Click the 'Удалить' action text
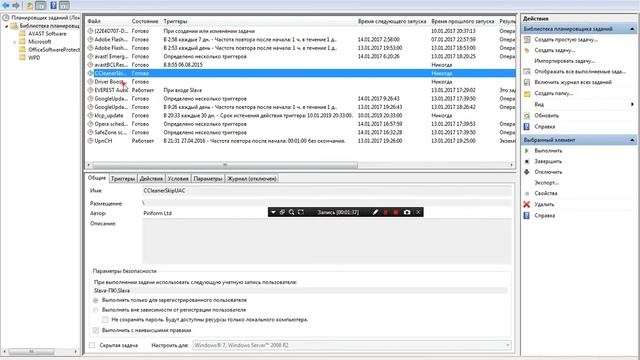640x360 pixels. [x=544, y=204]
